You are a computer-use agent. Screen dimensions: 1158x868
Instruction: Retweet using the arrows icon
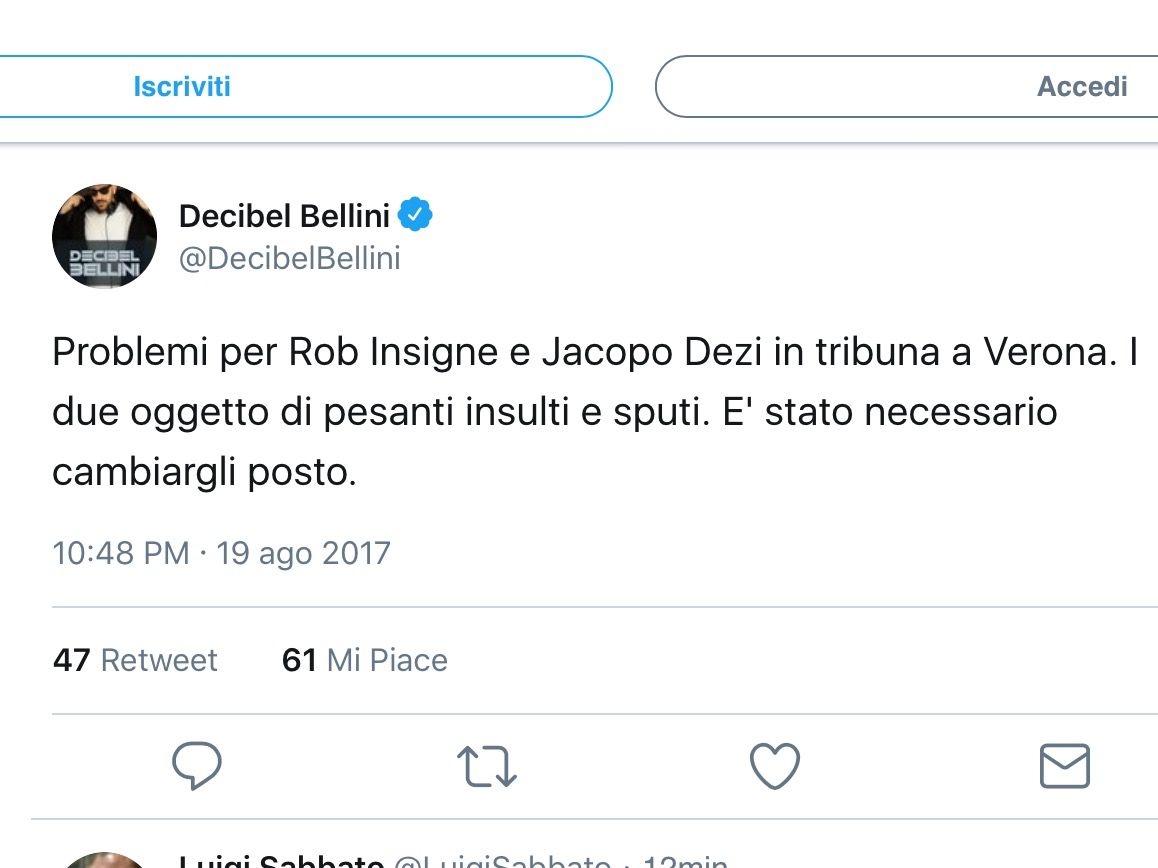point(487,766)
